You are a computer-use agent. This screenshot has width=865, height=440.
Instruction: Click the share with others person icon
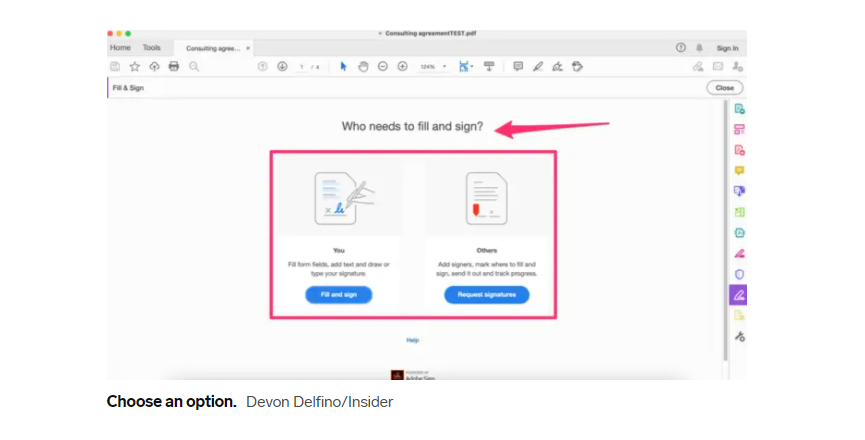[738, 67]
